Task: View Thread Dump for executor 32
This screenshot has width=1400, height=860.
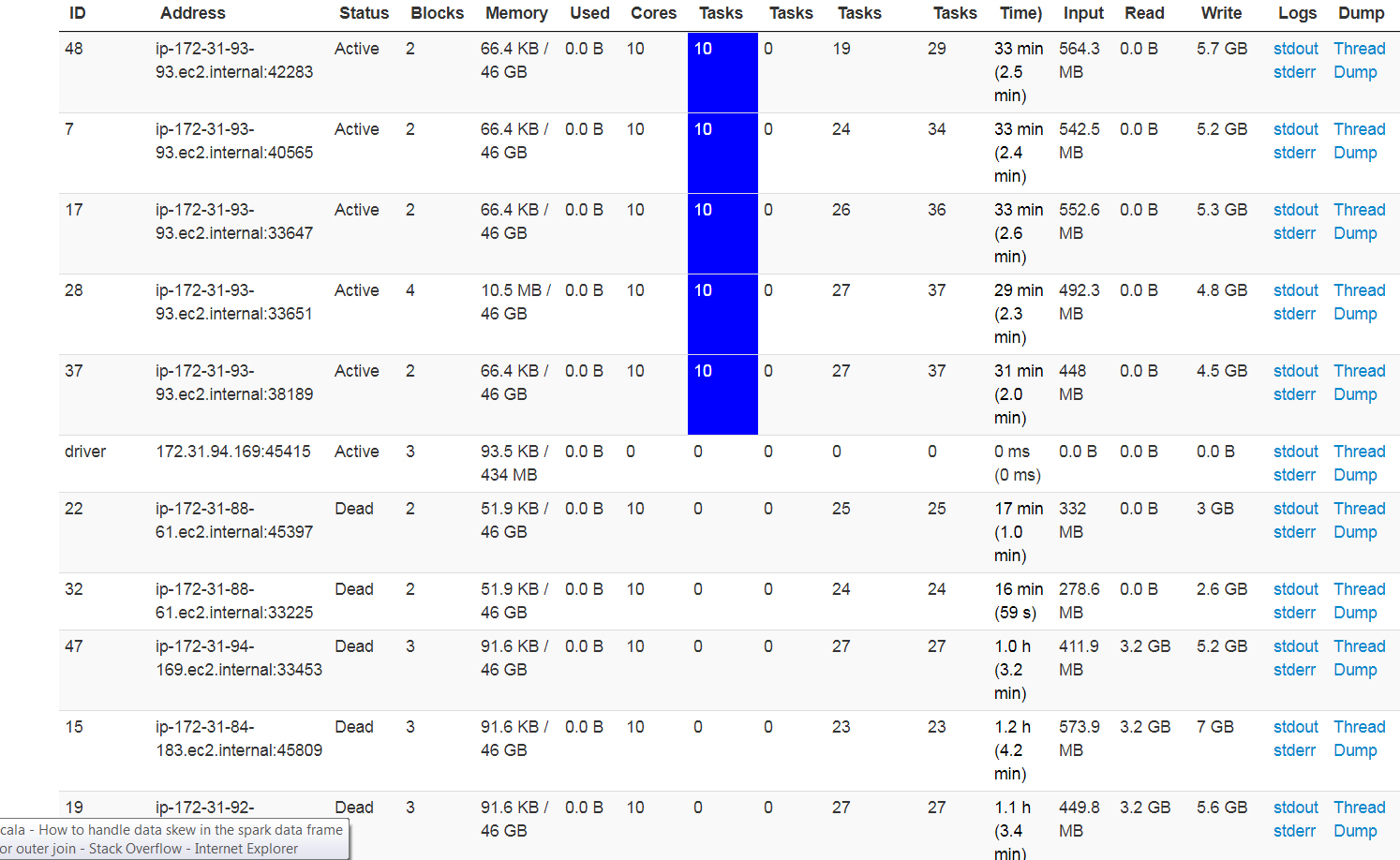Action: point(1359,601)
